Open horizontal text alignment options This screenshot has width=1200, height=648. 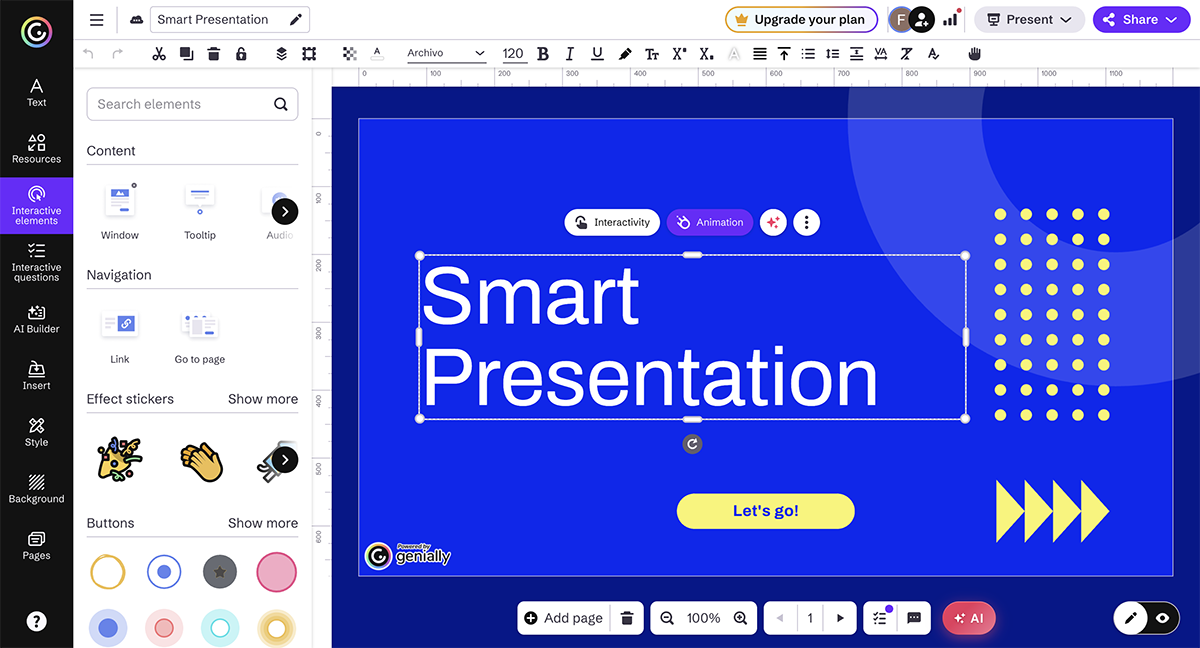[x=760, y=54]
